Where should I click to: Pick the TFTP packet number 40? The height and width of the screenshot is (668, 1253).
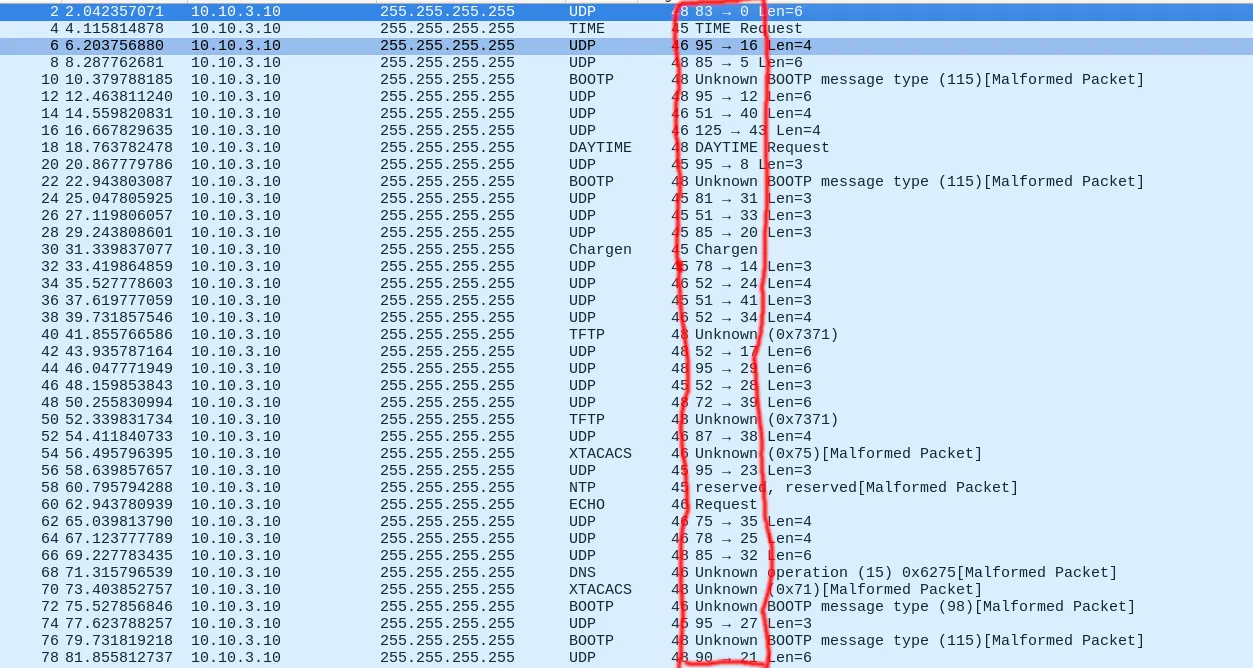pos(400,335)
